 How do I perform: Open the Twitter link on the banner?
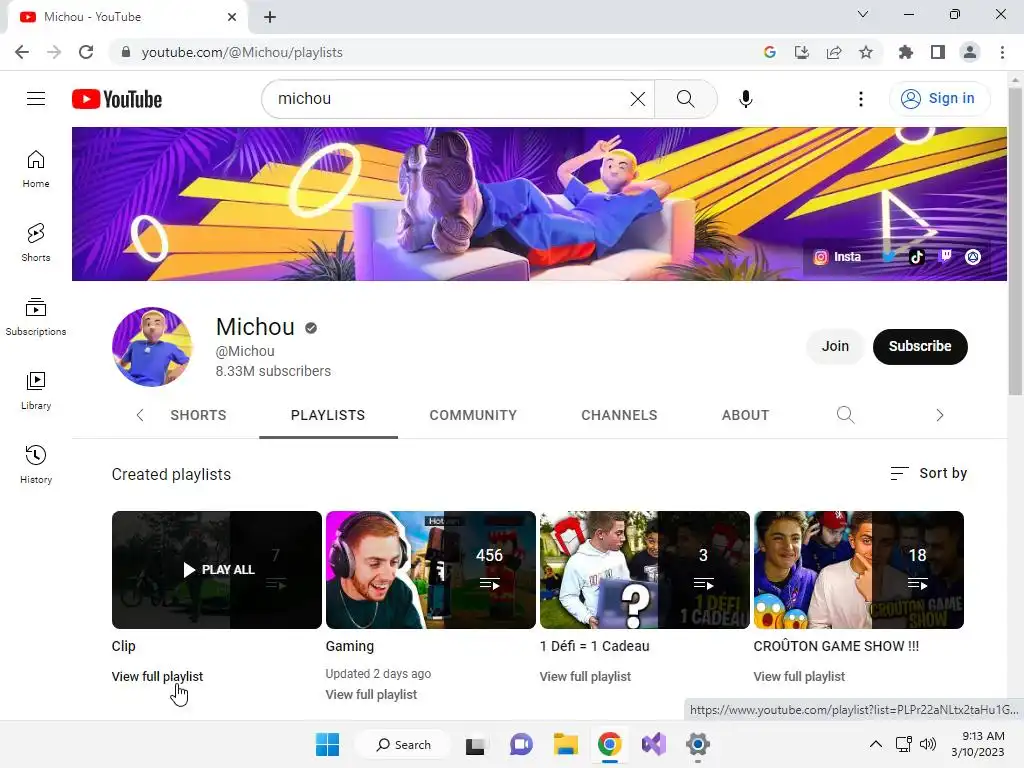click(x=888, y=257)
